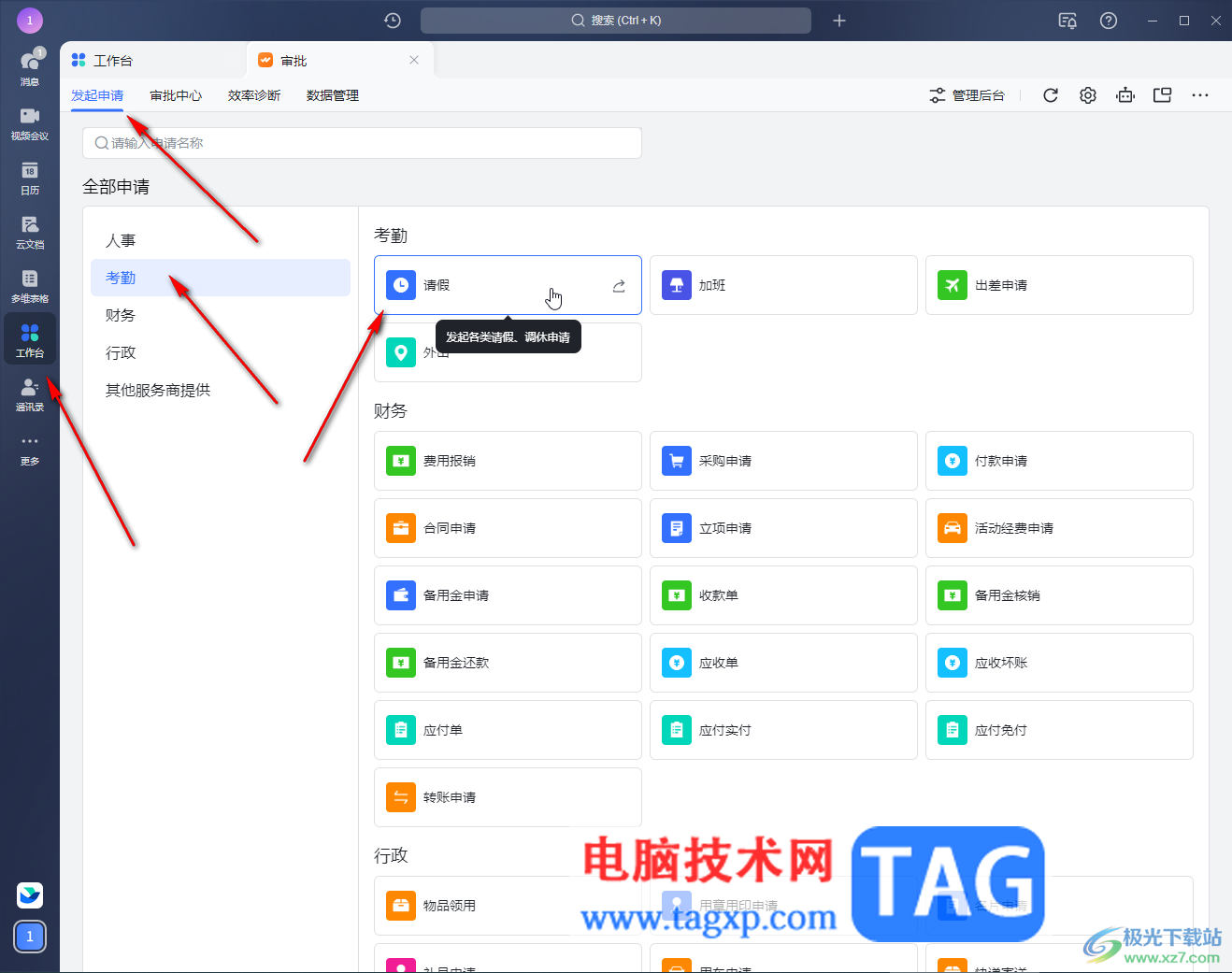Open the three-dot more menu in toolbar

click(1200, 95)
